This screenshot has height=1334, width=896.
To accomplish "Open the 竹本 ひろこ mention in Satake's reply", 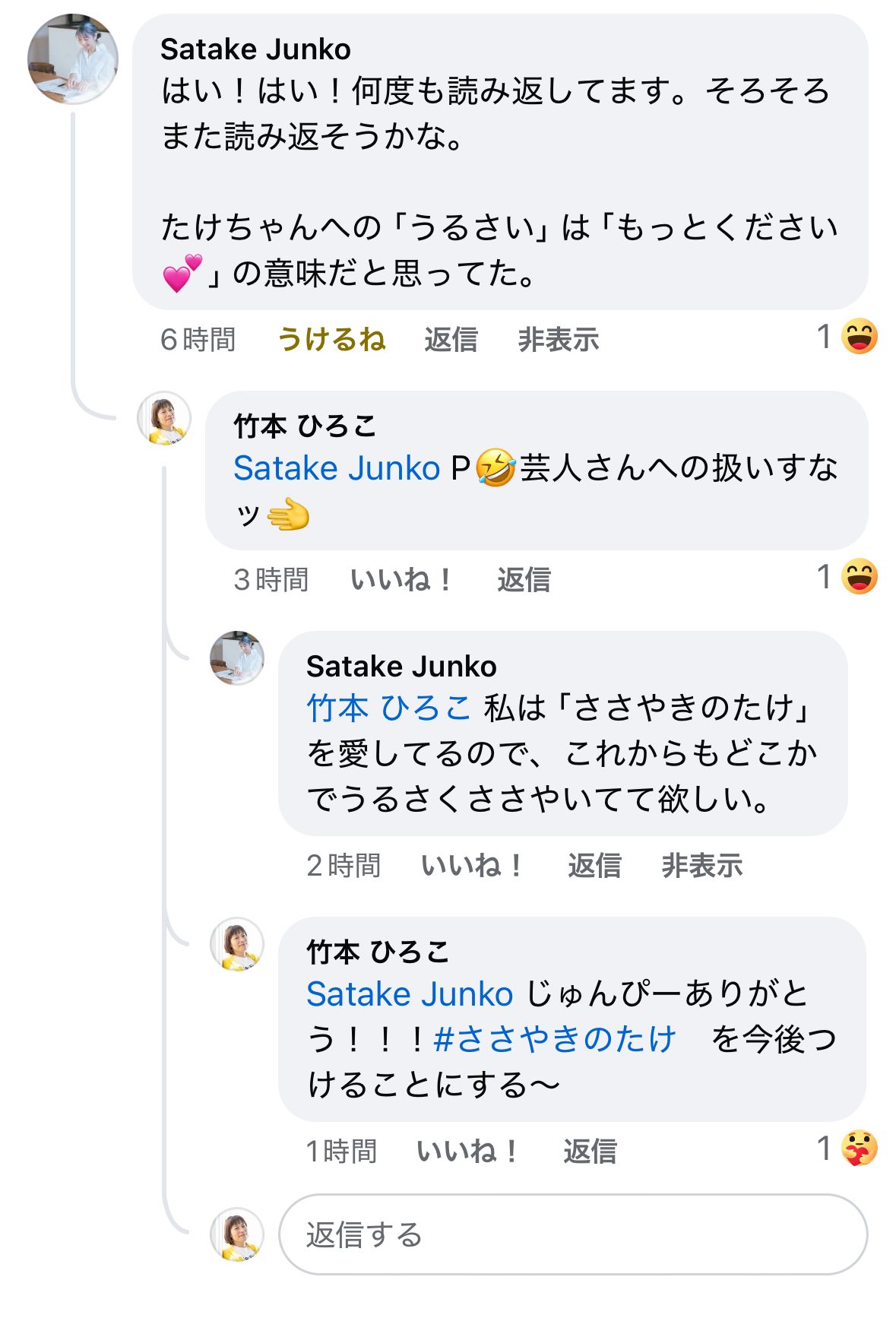I will (388, 708).
